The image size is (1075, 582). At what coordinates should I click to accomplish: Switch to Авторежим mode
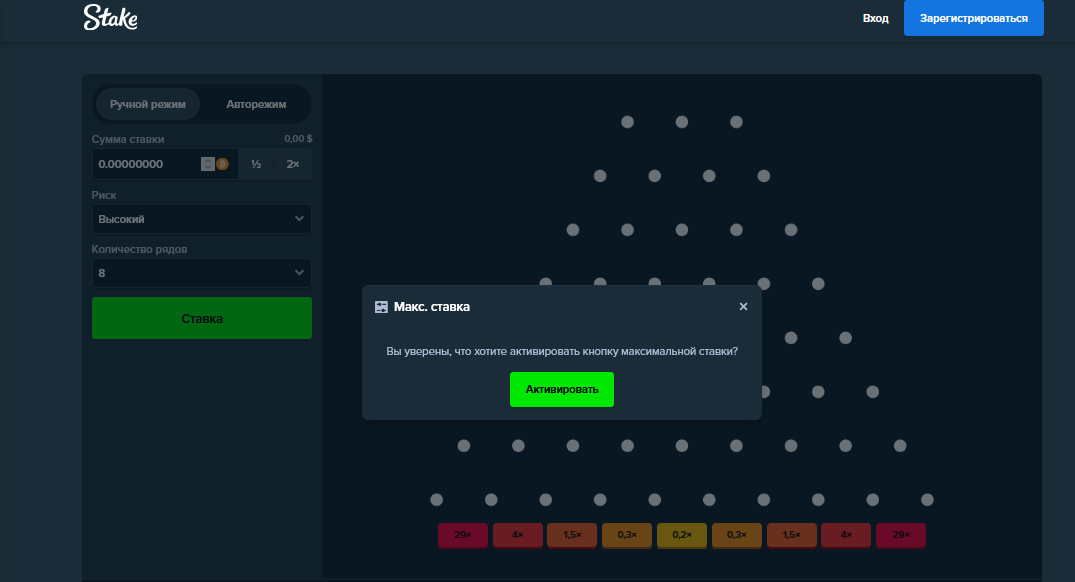point(256,104)
